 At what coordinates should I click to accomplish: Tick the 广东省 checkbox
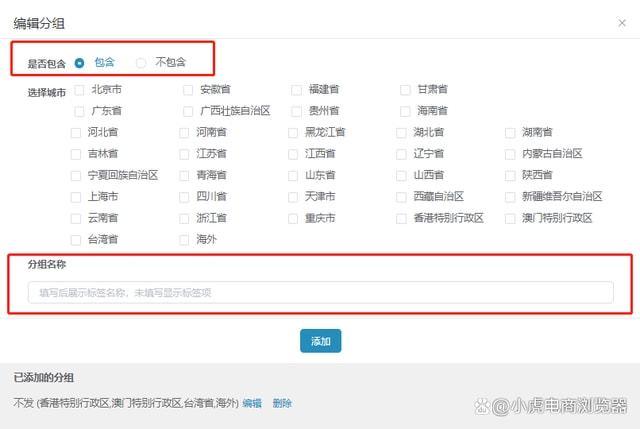click(x=80, y=110)
